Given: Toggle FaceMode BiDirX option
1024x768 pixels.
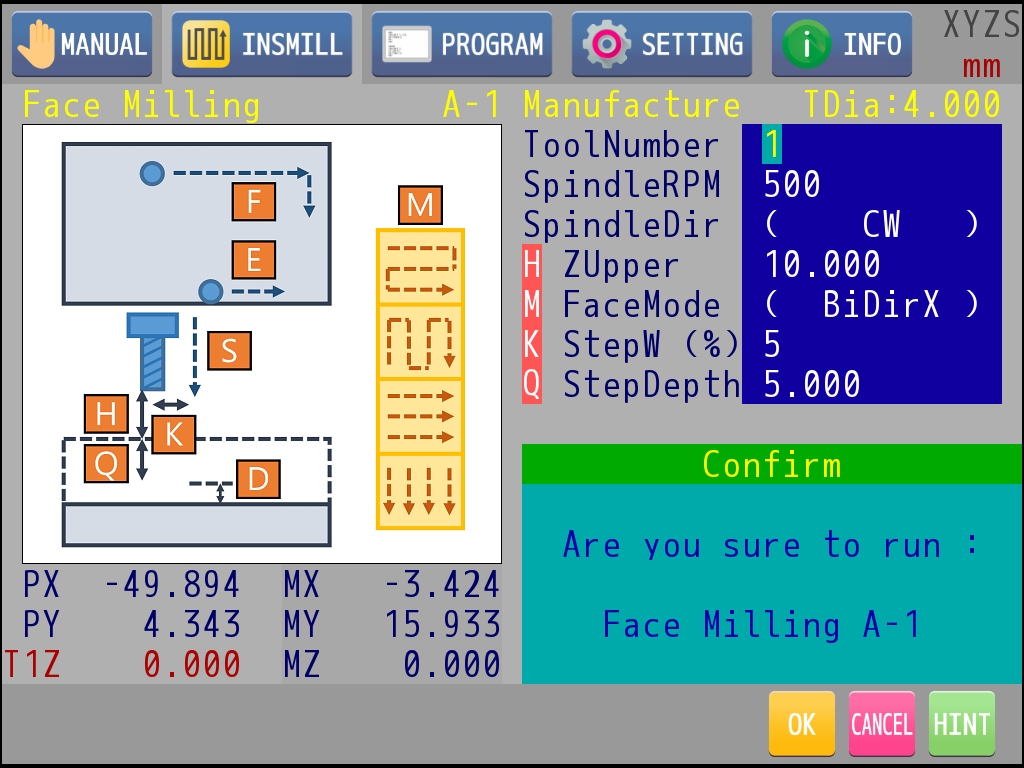Looking at the screenshot, I should [871, 305].
